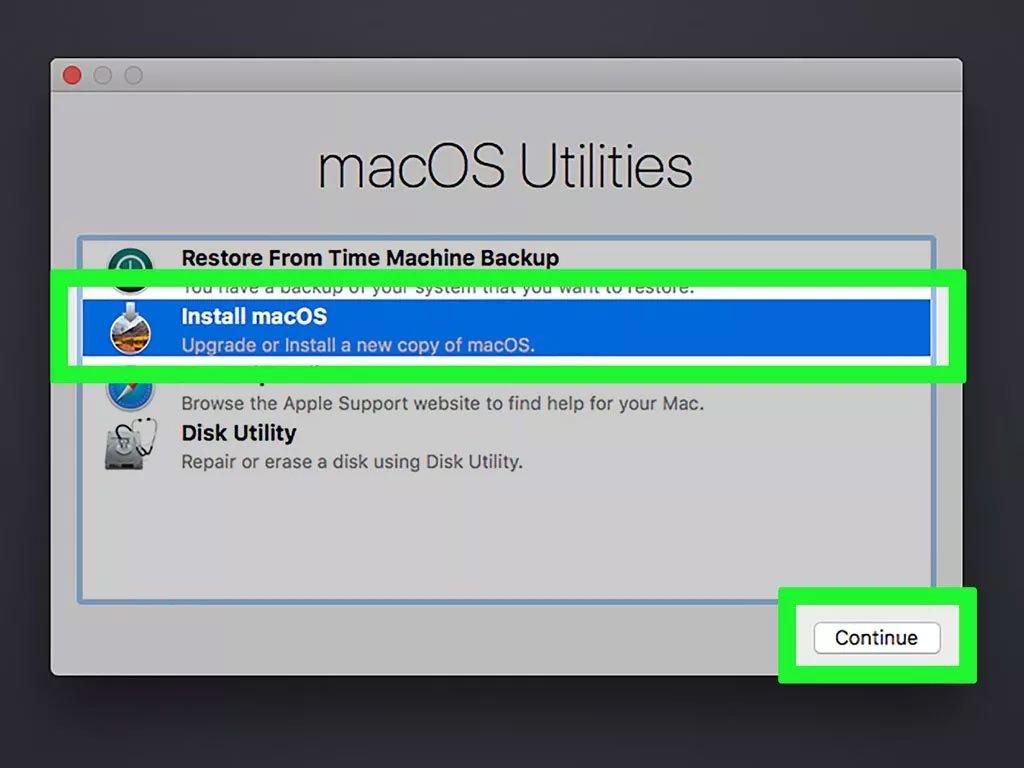Select the Safari compass icon
The image size is (1024, 768).
click(130, 396)
